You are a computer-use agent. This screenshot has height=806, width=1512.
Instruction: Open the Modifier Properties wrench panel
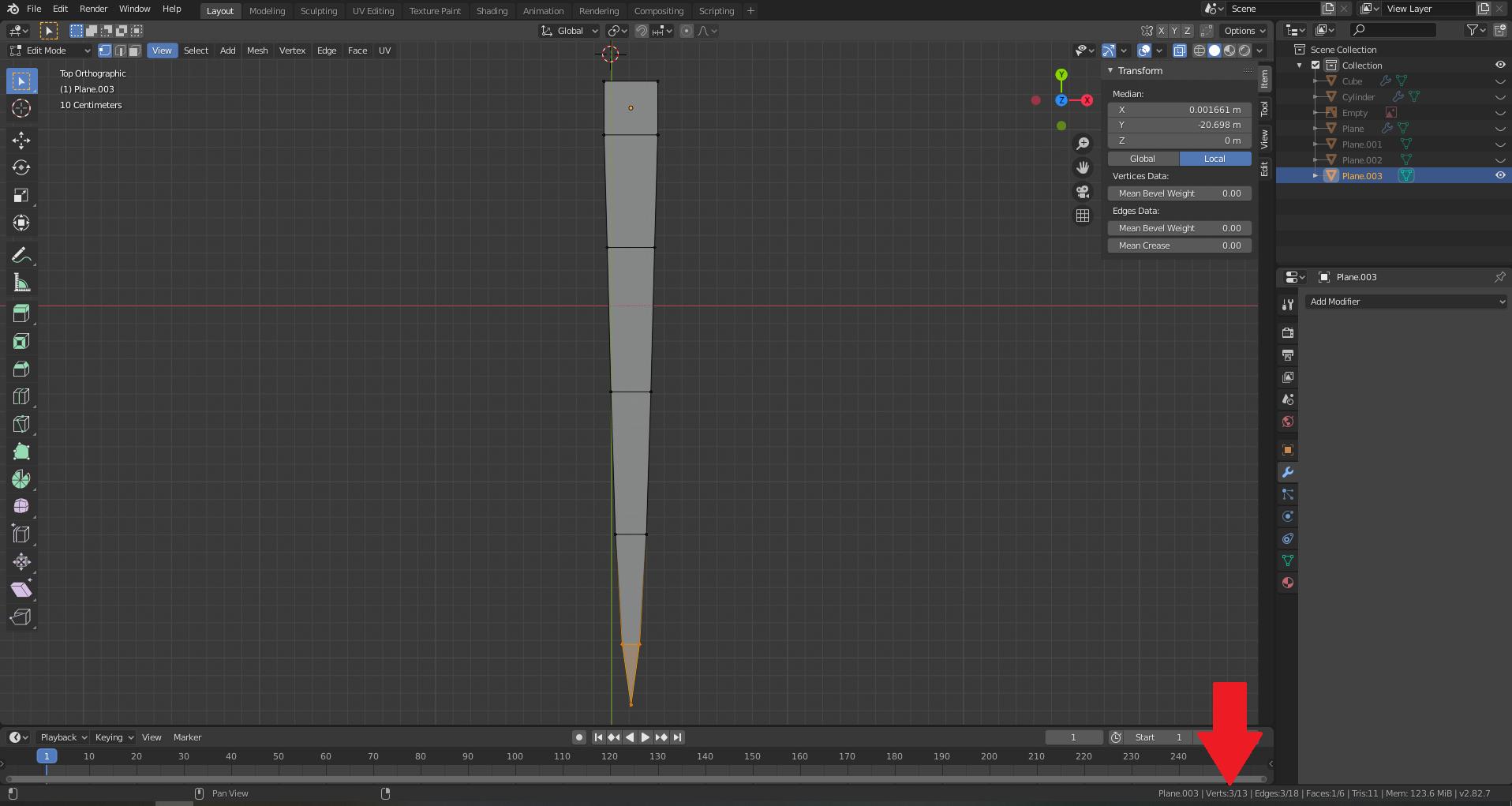click(x=1287, y=472)
